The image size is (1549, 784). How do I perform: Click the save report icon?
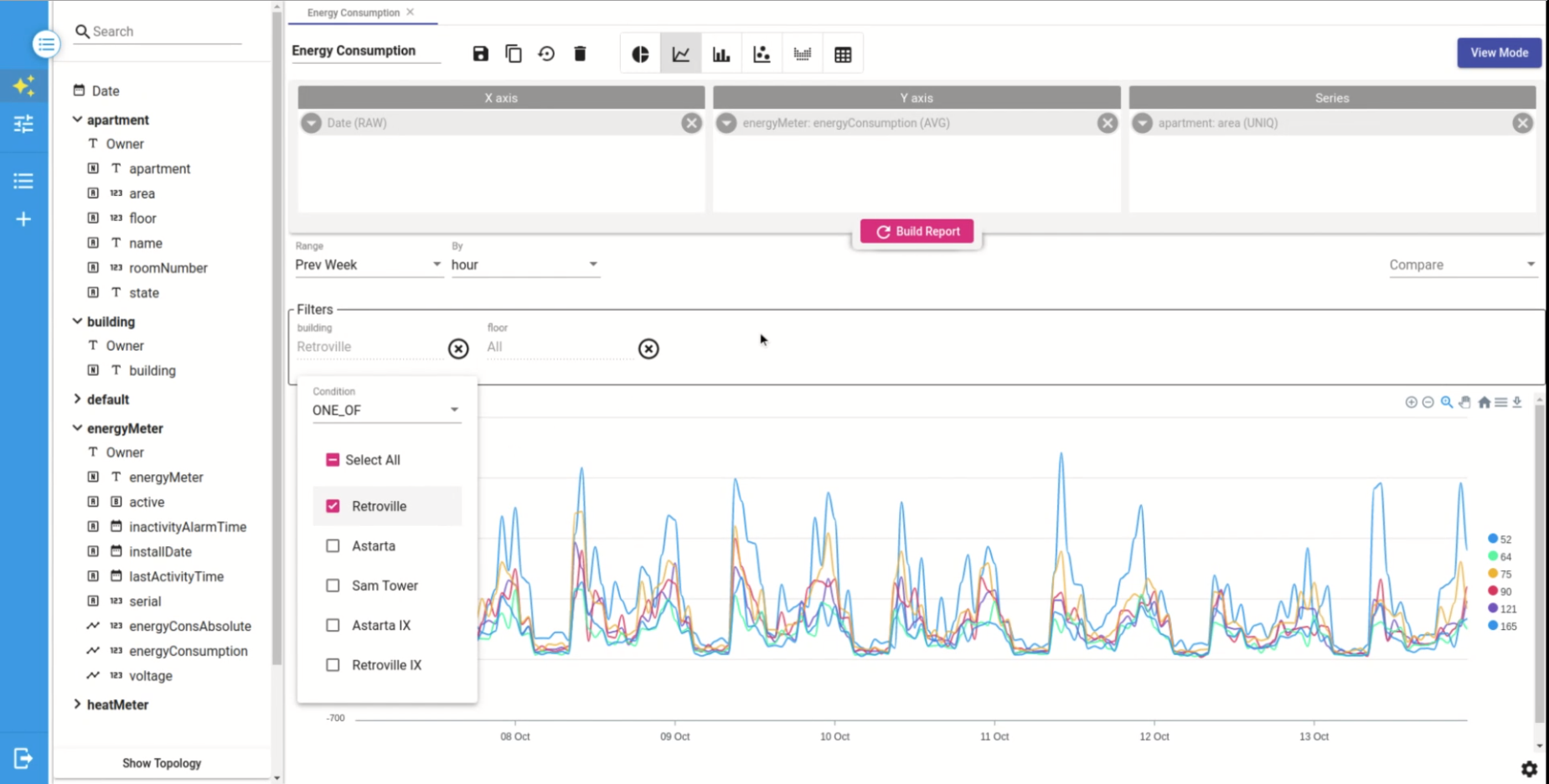click(x=480, y=54)
